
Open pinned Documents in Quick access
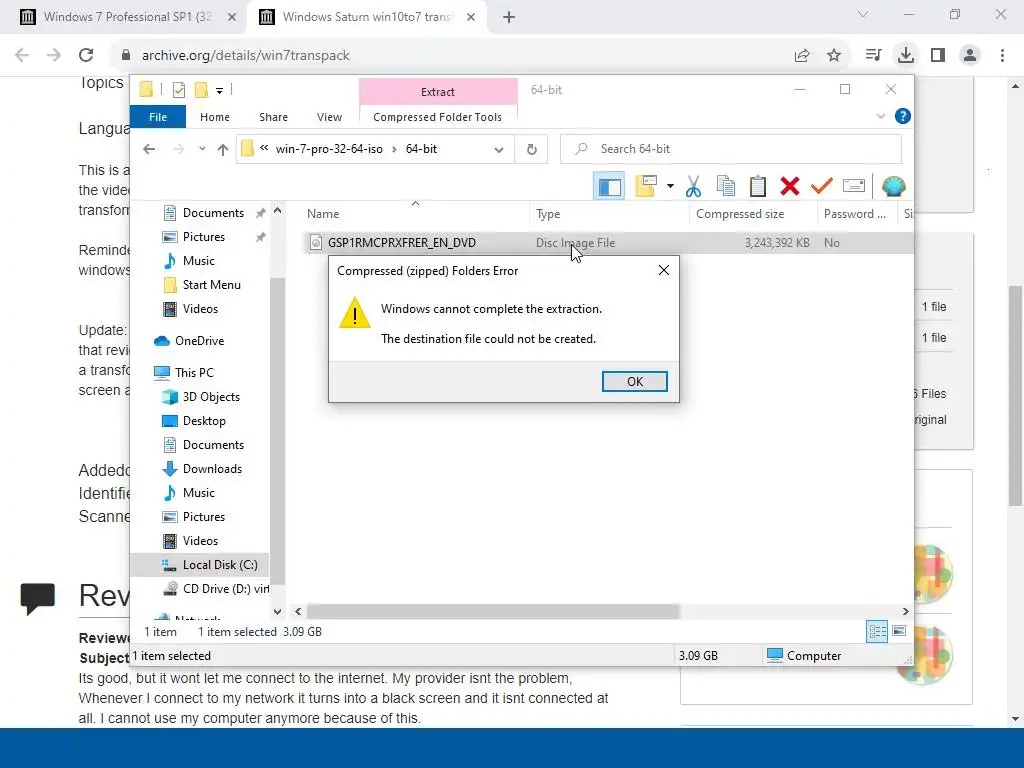pos(213,213)
